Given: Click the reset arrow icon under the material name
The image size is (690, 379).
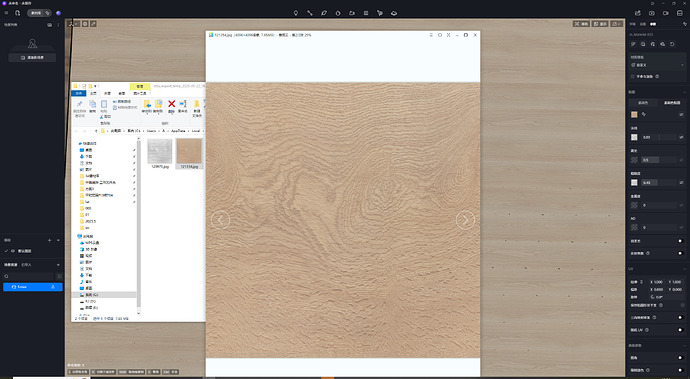Looking at the screenshot, I should tap(672, 44).
